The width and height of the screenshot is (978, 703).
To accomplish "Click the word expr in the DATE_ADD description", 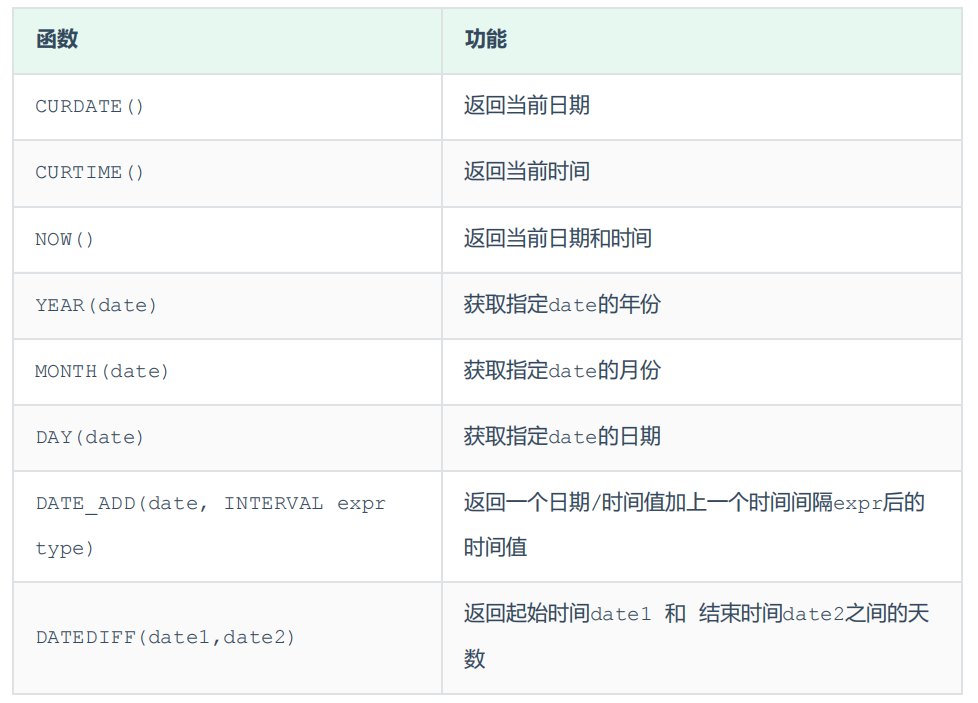I will point(858,503).
